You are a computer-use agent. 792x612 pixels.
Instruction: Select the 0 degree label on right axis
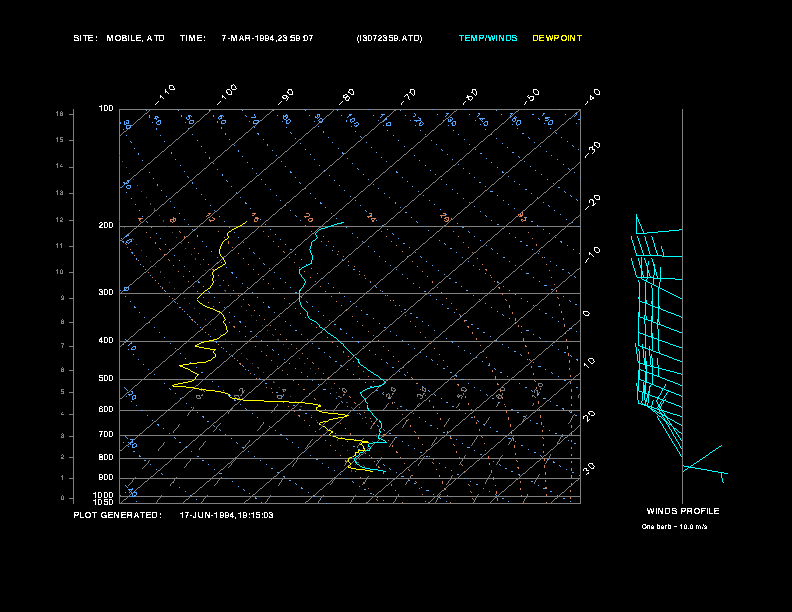586,314
